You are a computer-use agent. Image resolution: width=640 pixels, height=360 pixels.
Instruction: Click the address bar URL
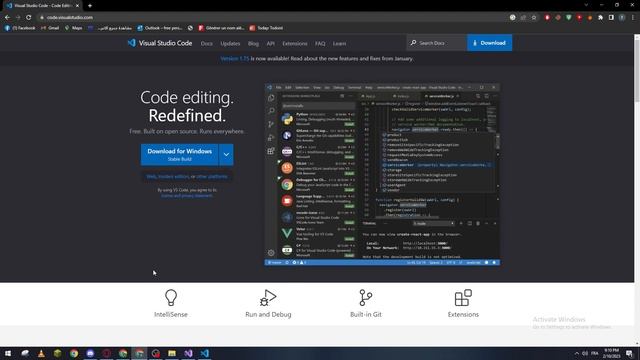(x=69, y=18)
